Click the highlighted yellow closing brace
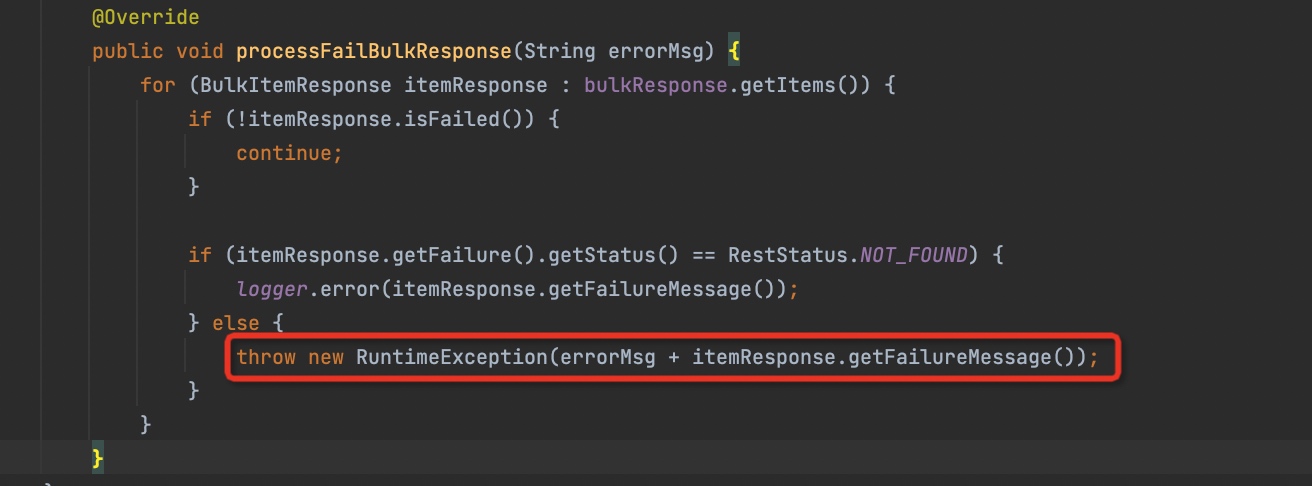 click(97, 458)
